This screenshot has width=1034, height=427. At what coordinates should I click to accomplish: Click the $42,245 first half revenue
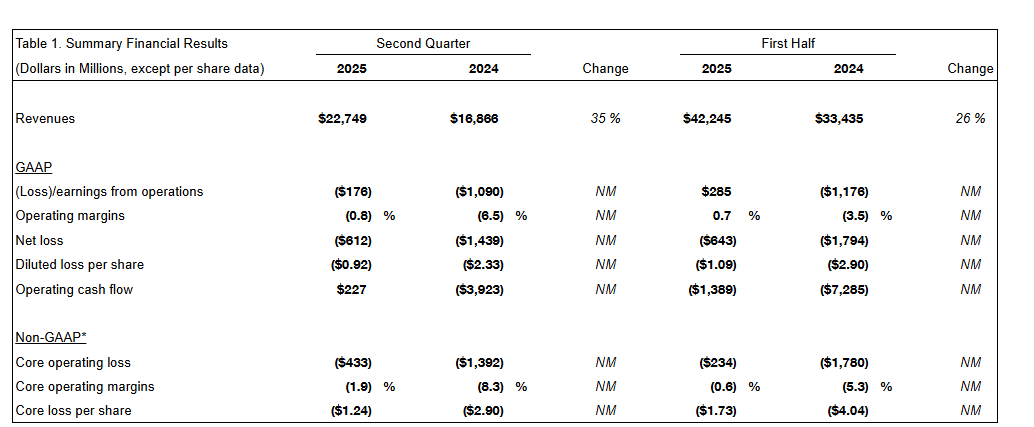click(x=710, y=118)
